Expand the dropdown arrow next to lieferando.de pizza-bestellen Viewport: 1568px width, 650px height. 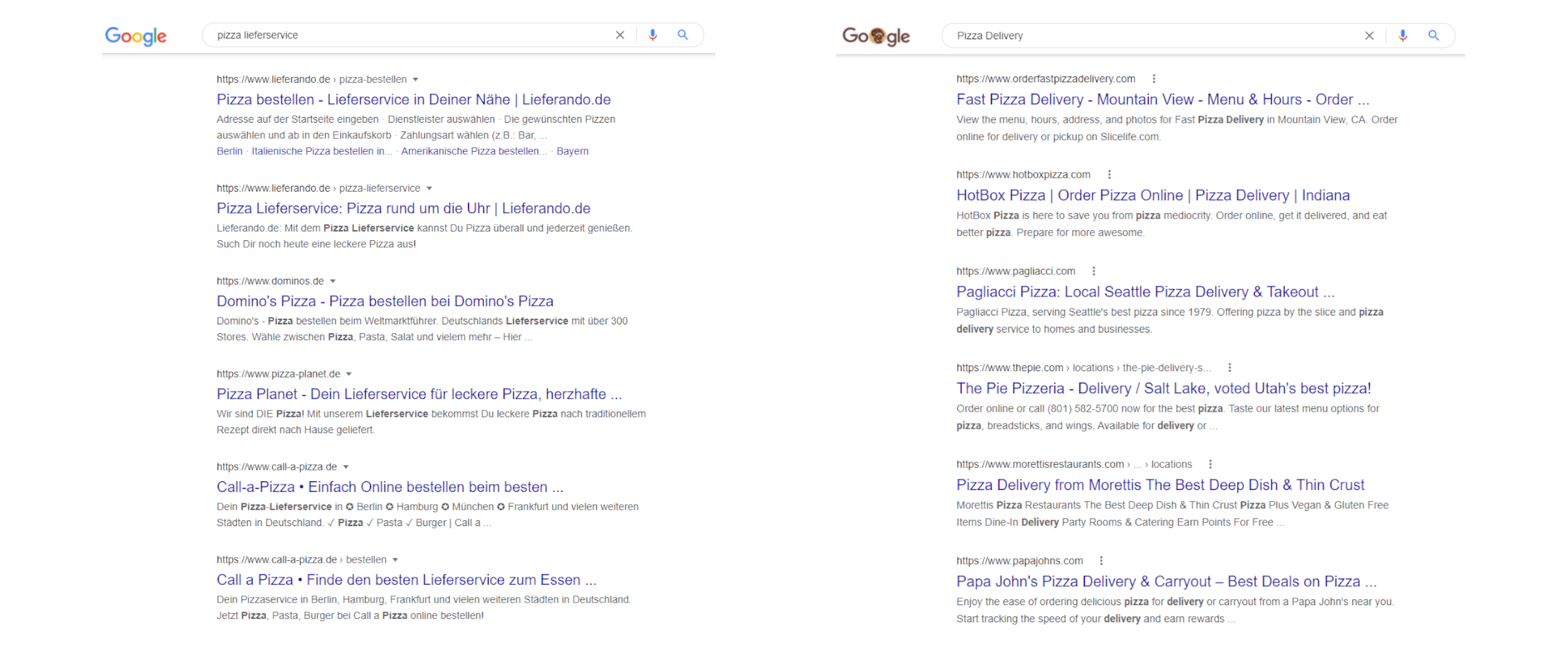click(415, 80)
